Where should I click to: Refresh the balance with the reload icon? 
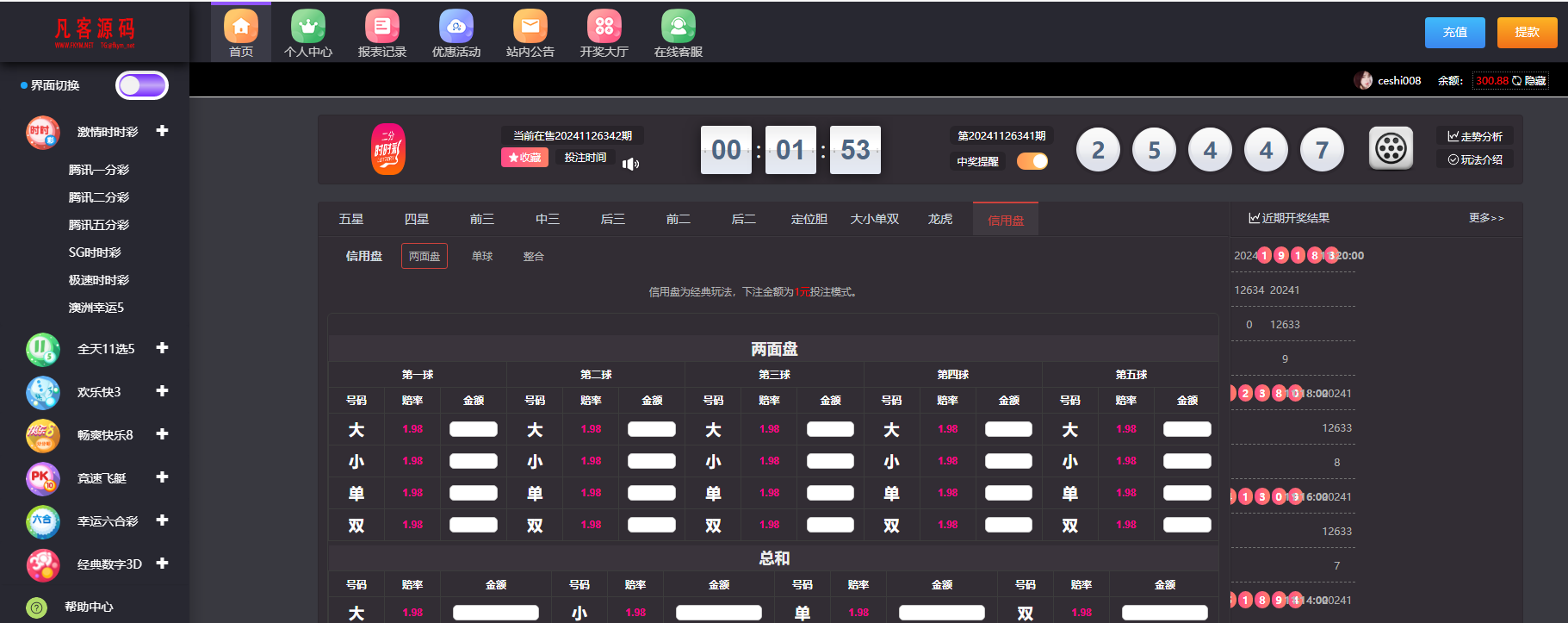1516,80
